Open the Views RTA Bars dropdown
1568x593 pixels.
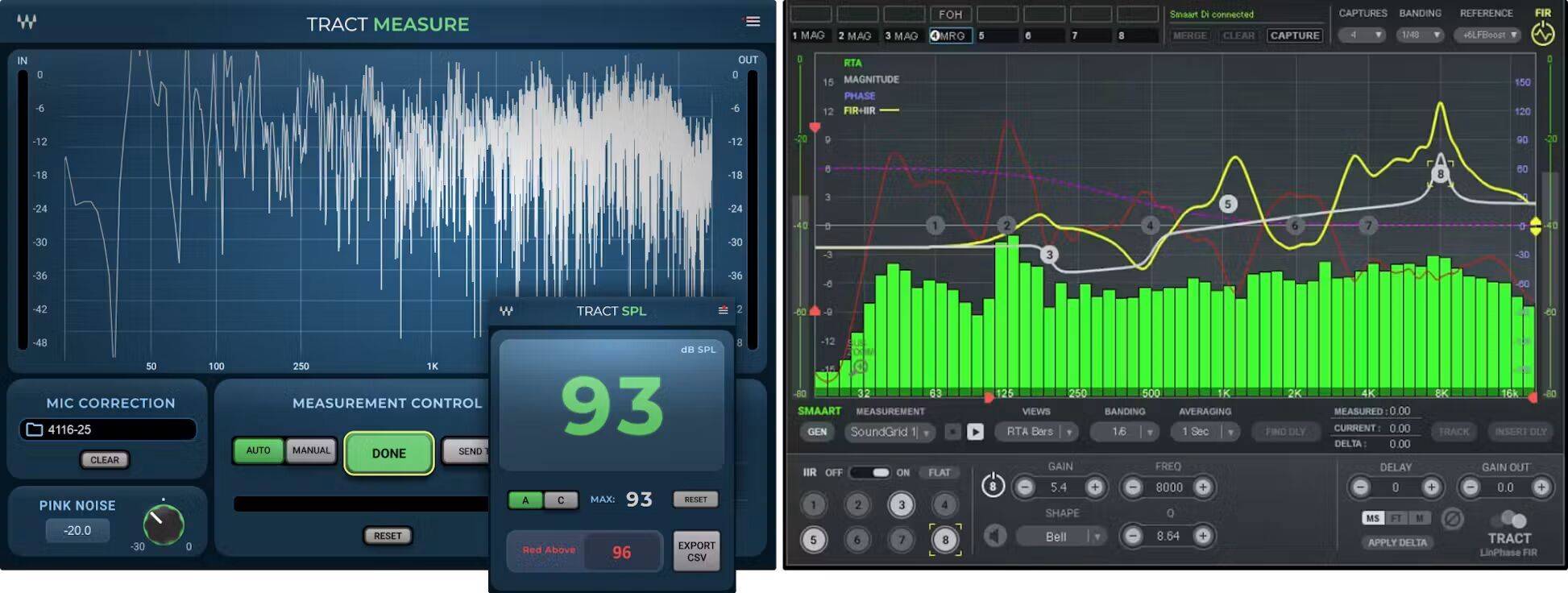coord(1038,432)
